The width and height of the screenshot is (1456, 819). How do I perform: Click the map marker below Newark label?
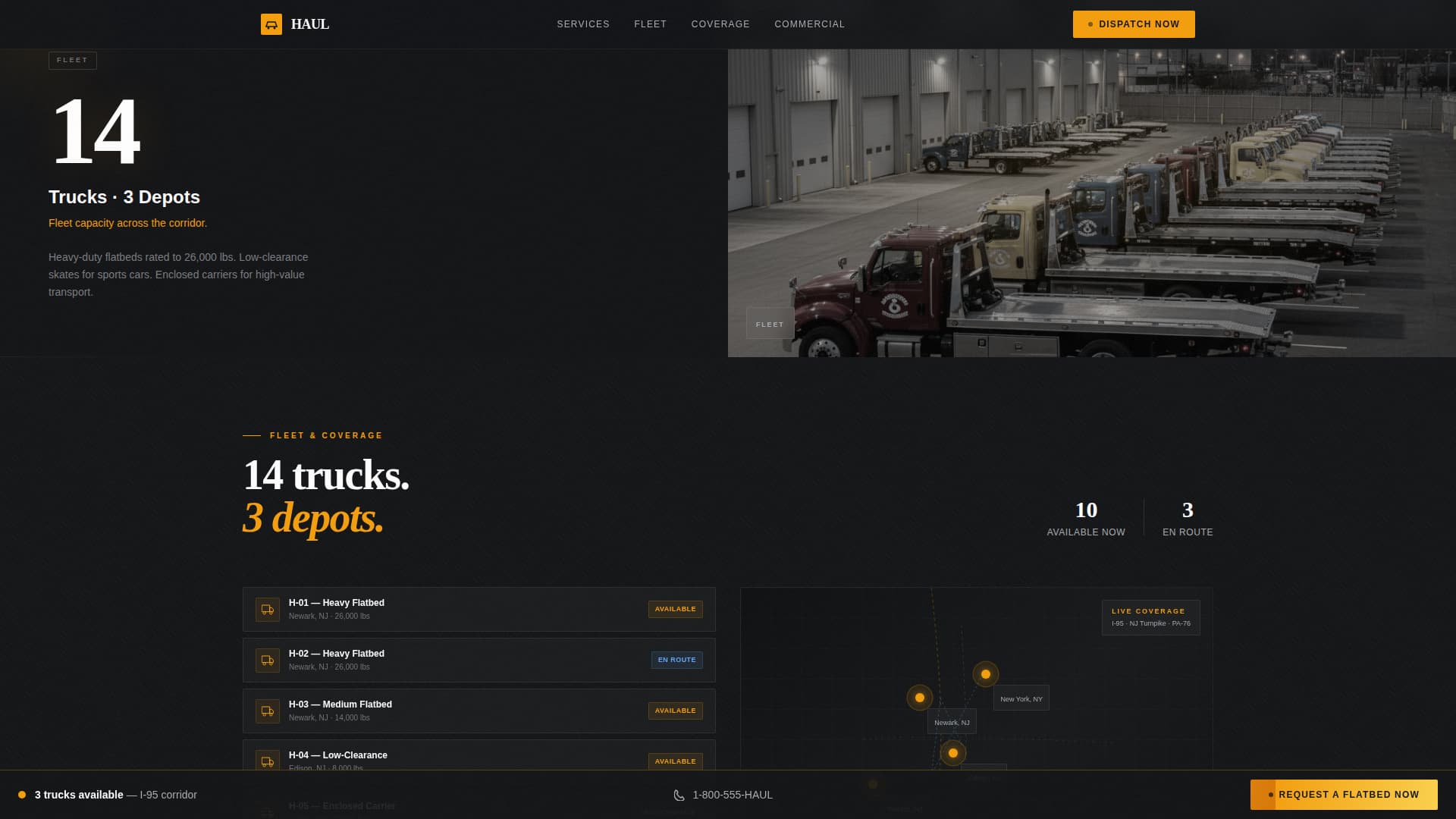click(x=953, y=753)
